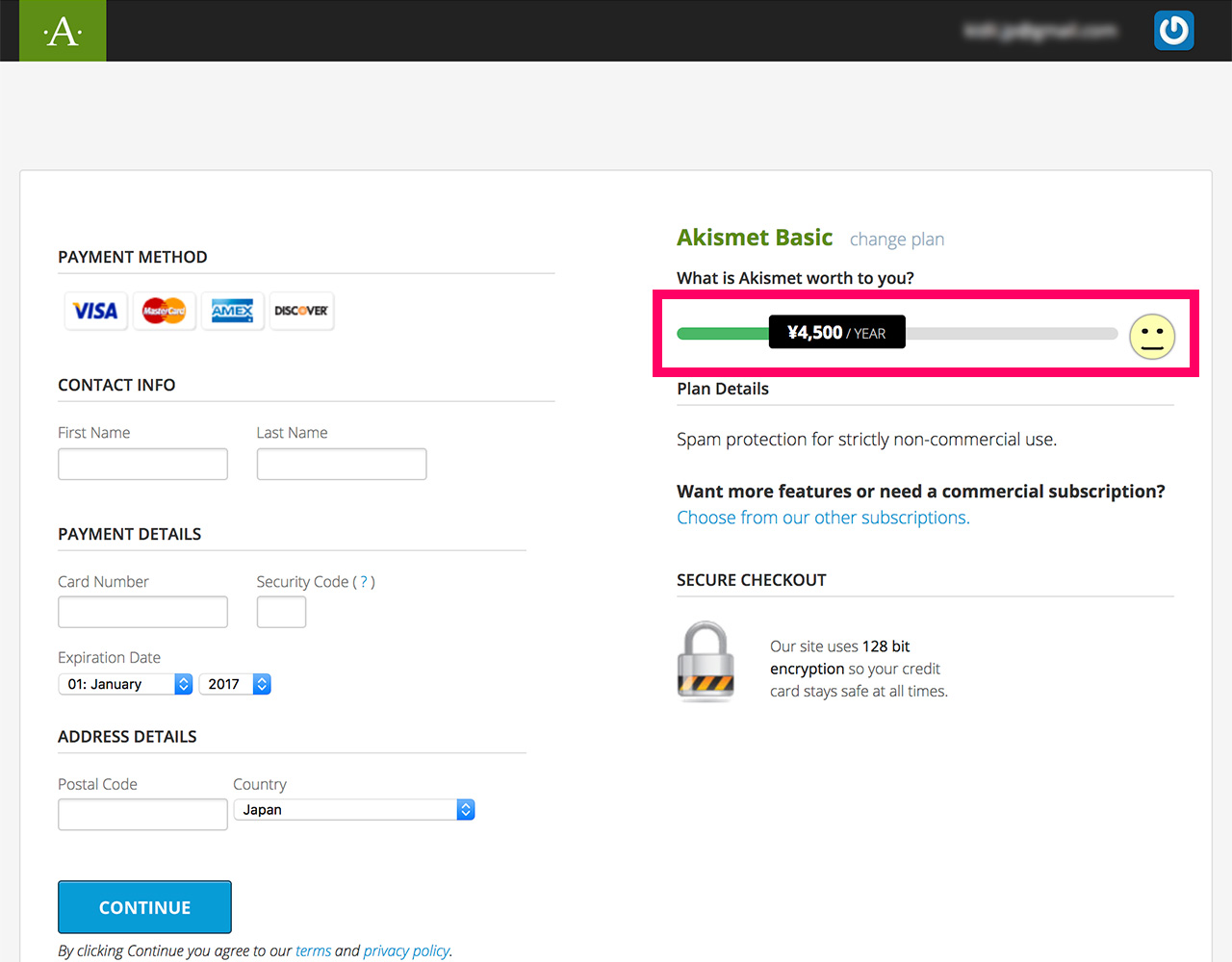Click the Akismet logo in header
Viewport: 1232px width, 962px height.
pos(63,31)
